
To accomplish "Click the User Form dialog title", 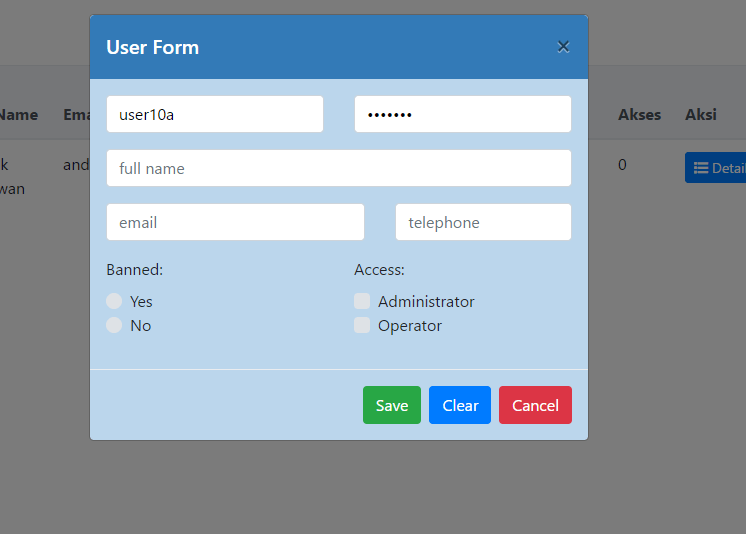I will click(153, 47).
